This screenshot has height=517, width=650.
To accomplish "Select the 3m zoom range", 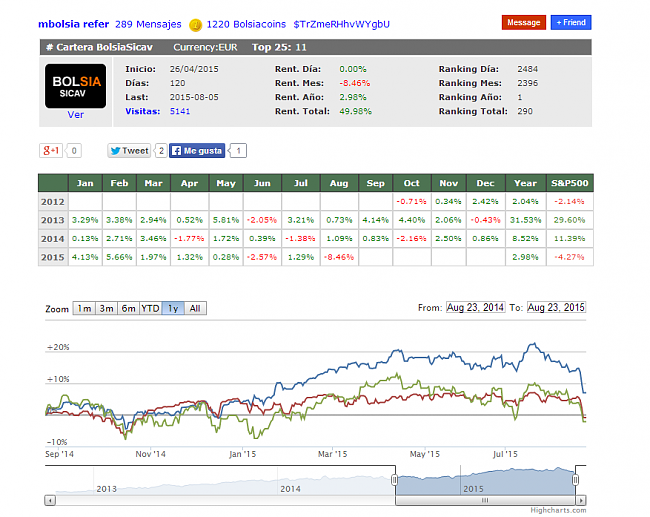I will [x=106, y=308].
